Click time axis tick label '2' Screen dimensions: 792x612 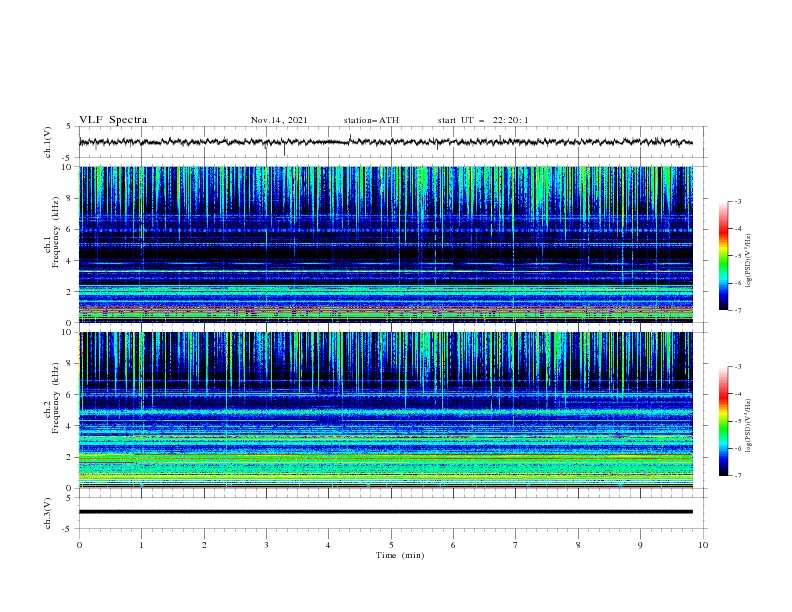[x=204, y=545]
